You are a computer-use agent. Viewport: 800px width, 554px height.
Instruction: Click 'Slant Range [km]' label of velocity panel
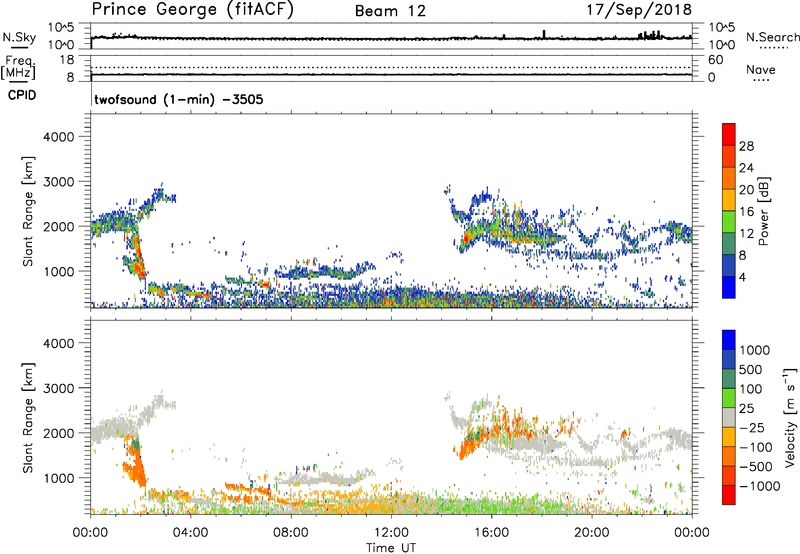pyautogui.click(x=28, y=418)
